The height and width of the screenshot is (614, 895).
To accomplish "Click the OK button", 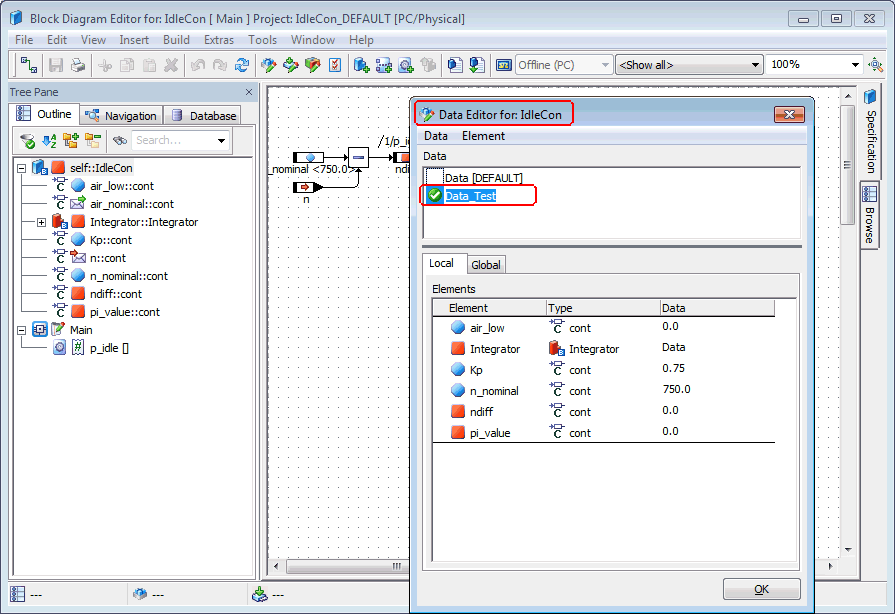I will click(761, 589).
